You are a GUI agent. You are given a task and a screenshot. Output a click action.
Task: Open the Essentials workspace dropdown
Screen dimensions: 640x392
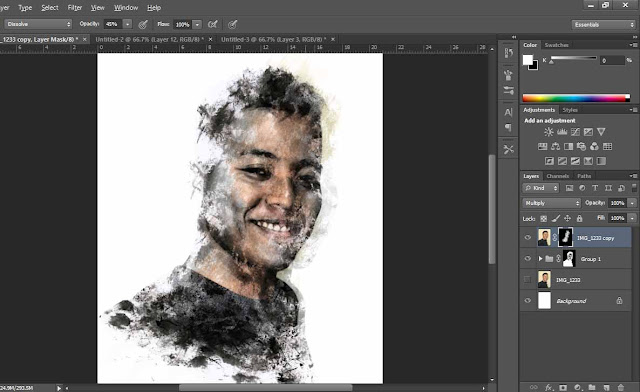point(604,24)
